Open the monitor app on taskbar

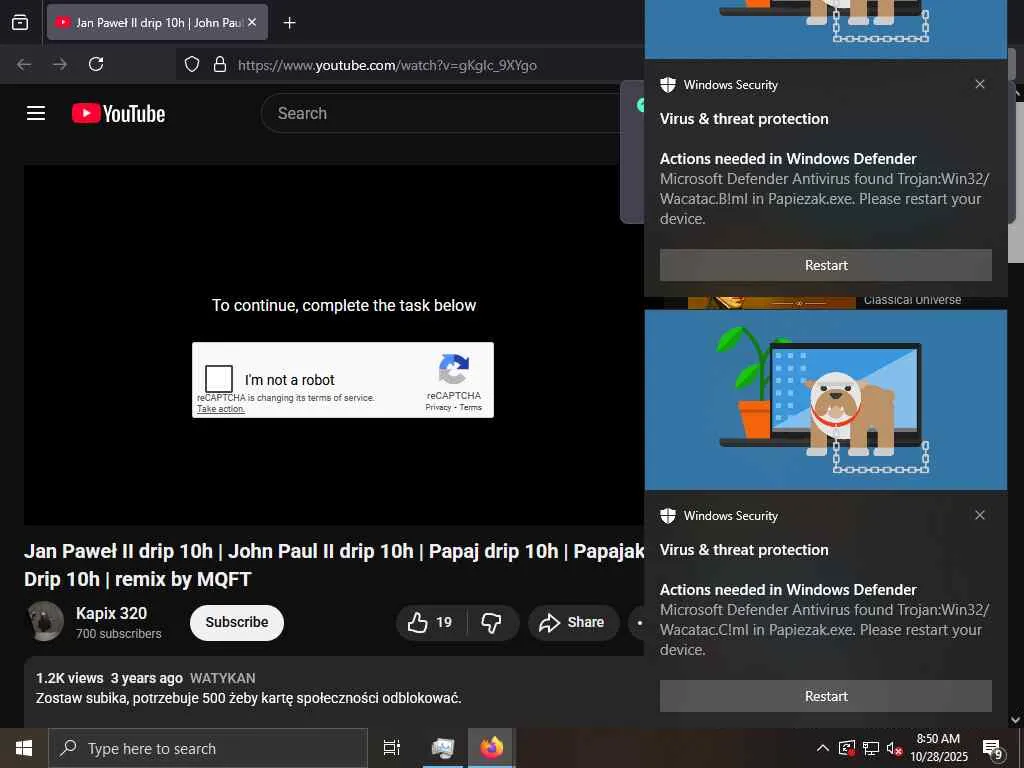[442, 748]
